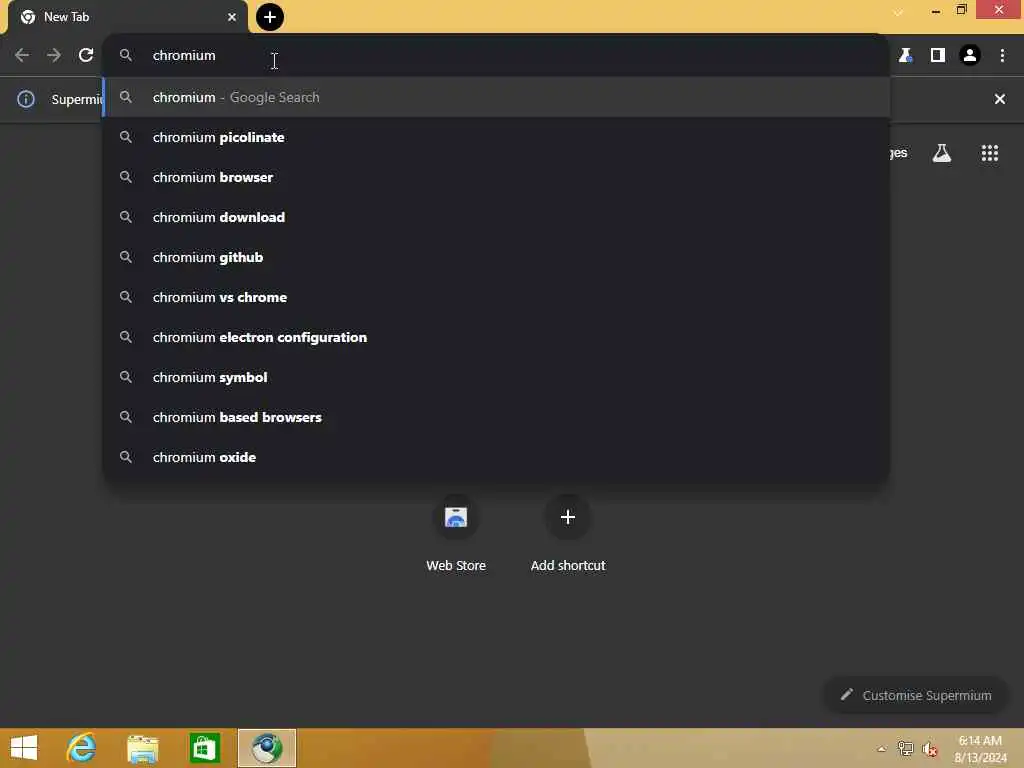The image size is (1024, 768).
Task: Click the muted volume tray icon
Action: click(930, 749)
